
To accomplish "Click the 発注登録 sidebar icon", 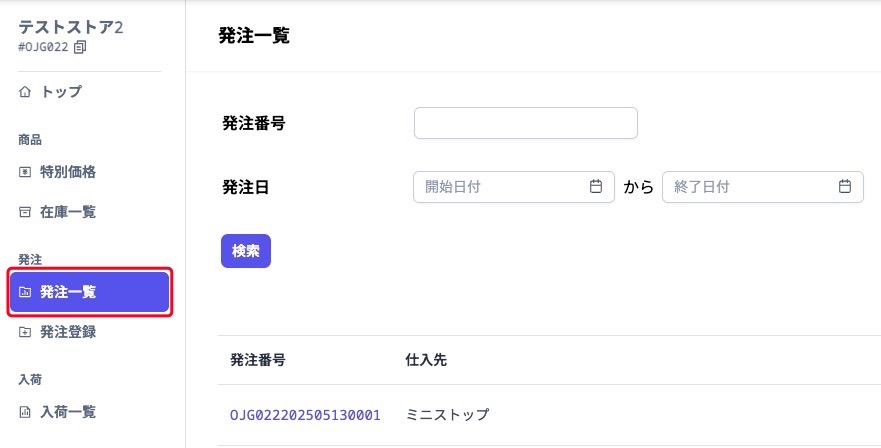I will (x=25, y=332).
